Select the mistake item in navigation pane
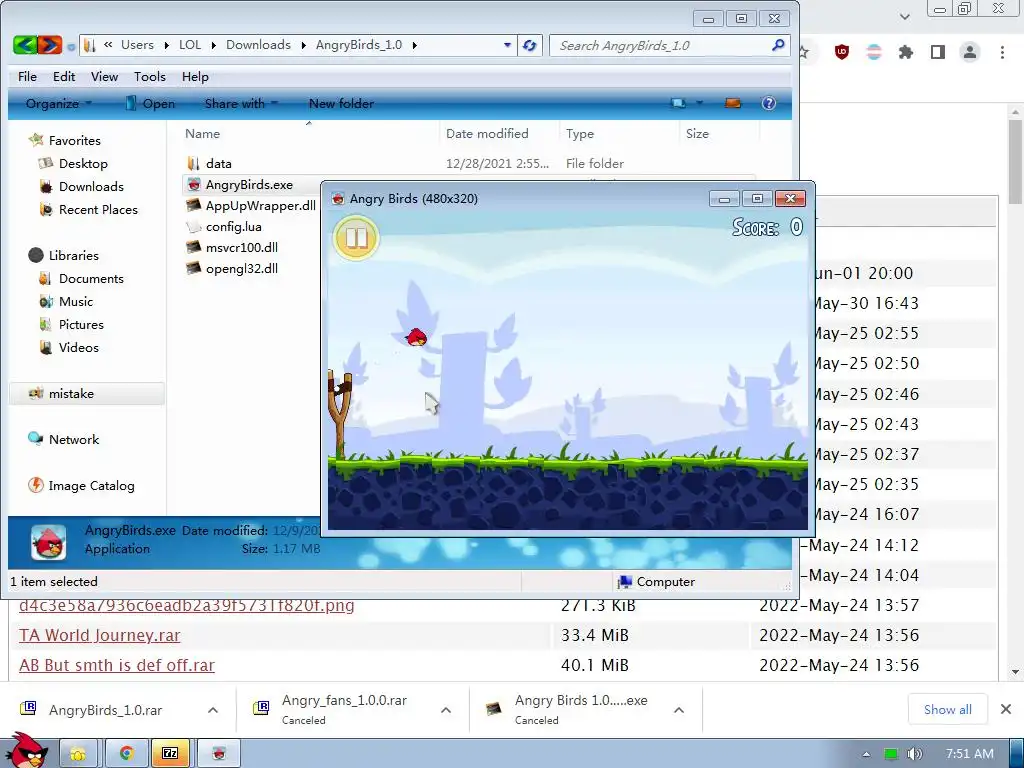This screenshot has height=768, width=1024. [86, 394]
